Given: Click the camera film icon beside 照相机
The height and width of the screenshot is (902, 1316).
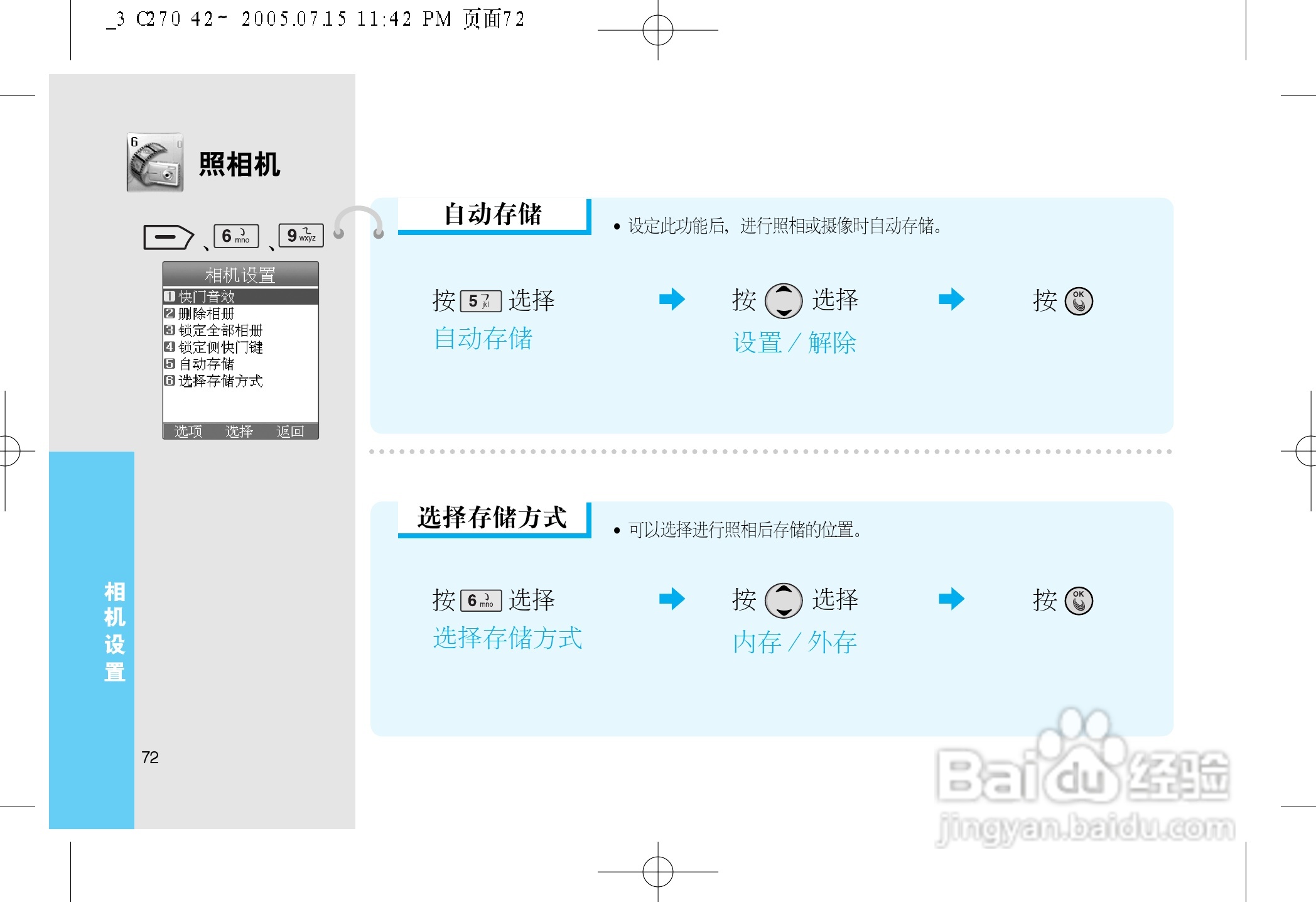Looking at the screenshot, I should point(155,162).
